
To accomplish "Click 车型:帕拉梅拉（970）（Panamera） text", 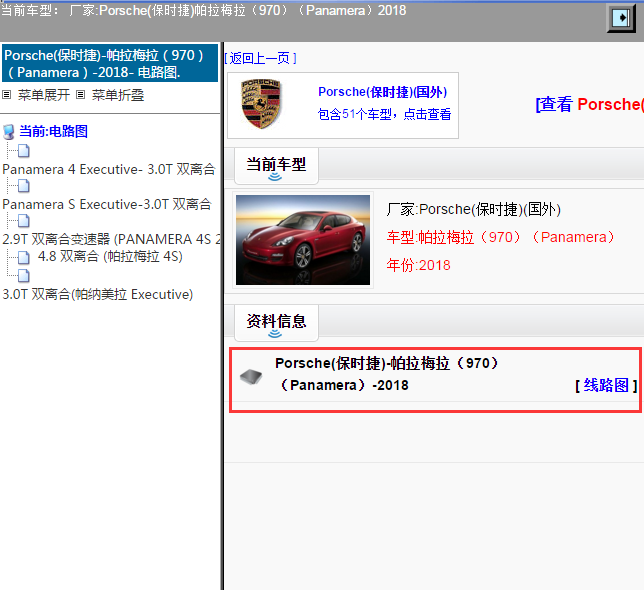I will click(501, 237).
